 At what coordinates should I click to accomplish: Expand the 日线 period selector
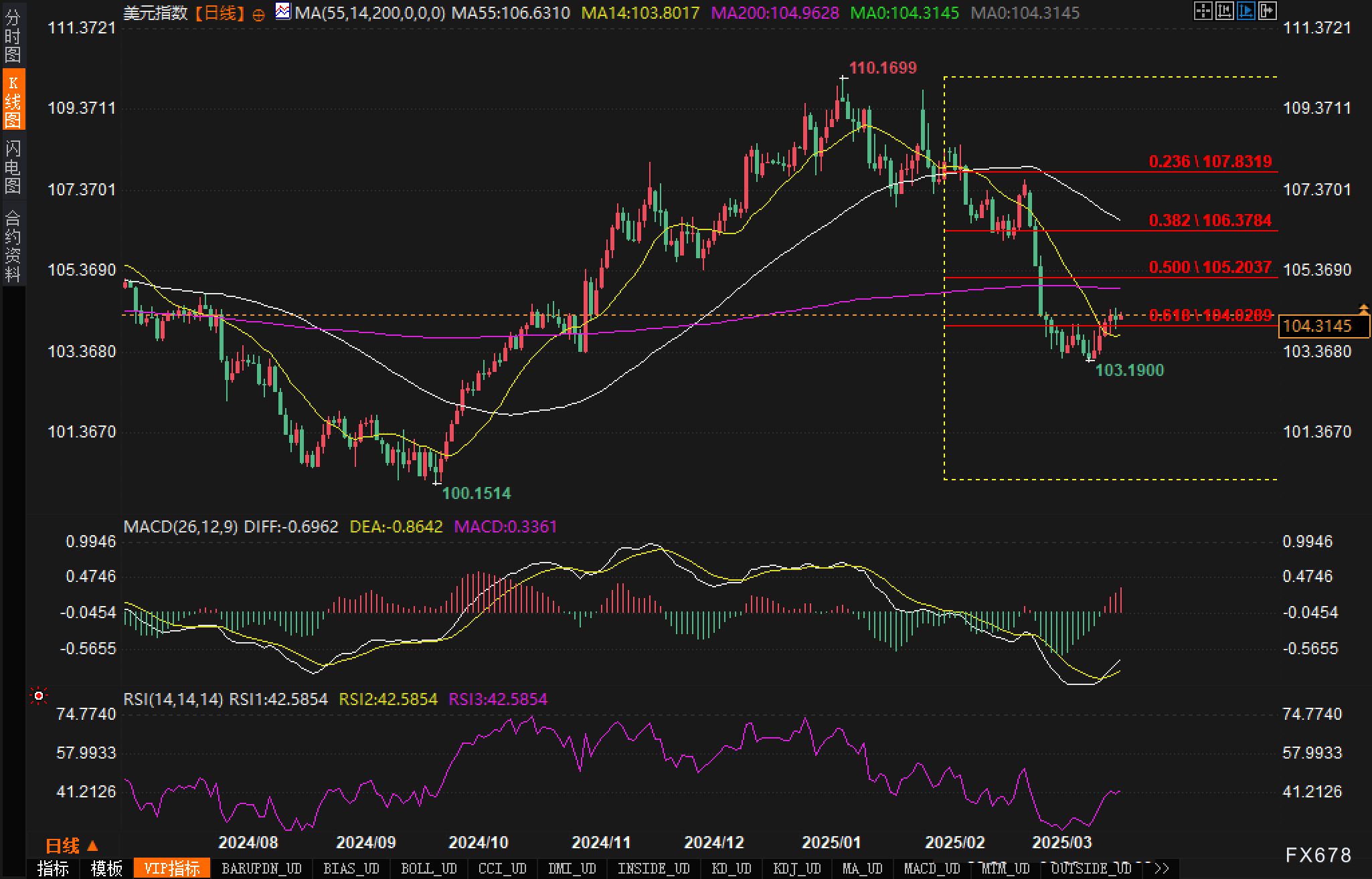point(72,846)
